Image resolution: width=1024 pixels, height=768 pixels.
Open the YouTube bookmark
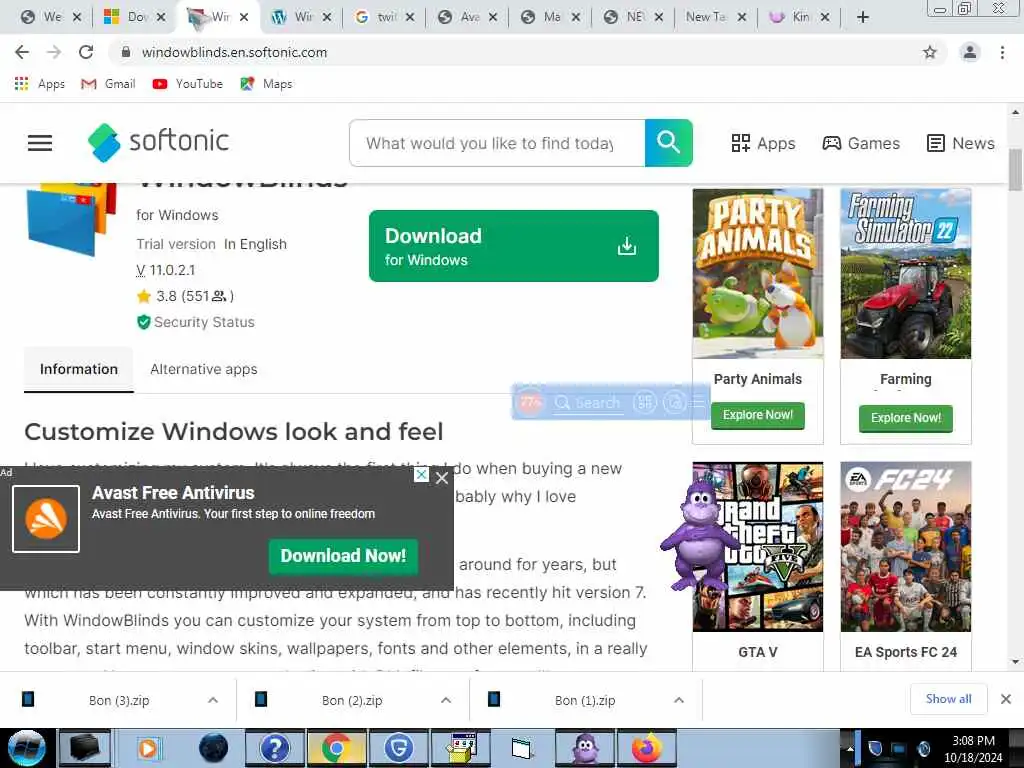click(187, 84)
